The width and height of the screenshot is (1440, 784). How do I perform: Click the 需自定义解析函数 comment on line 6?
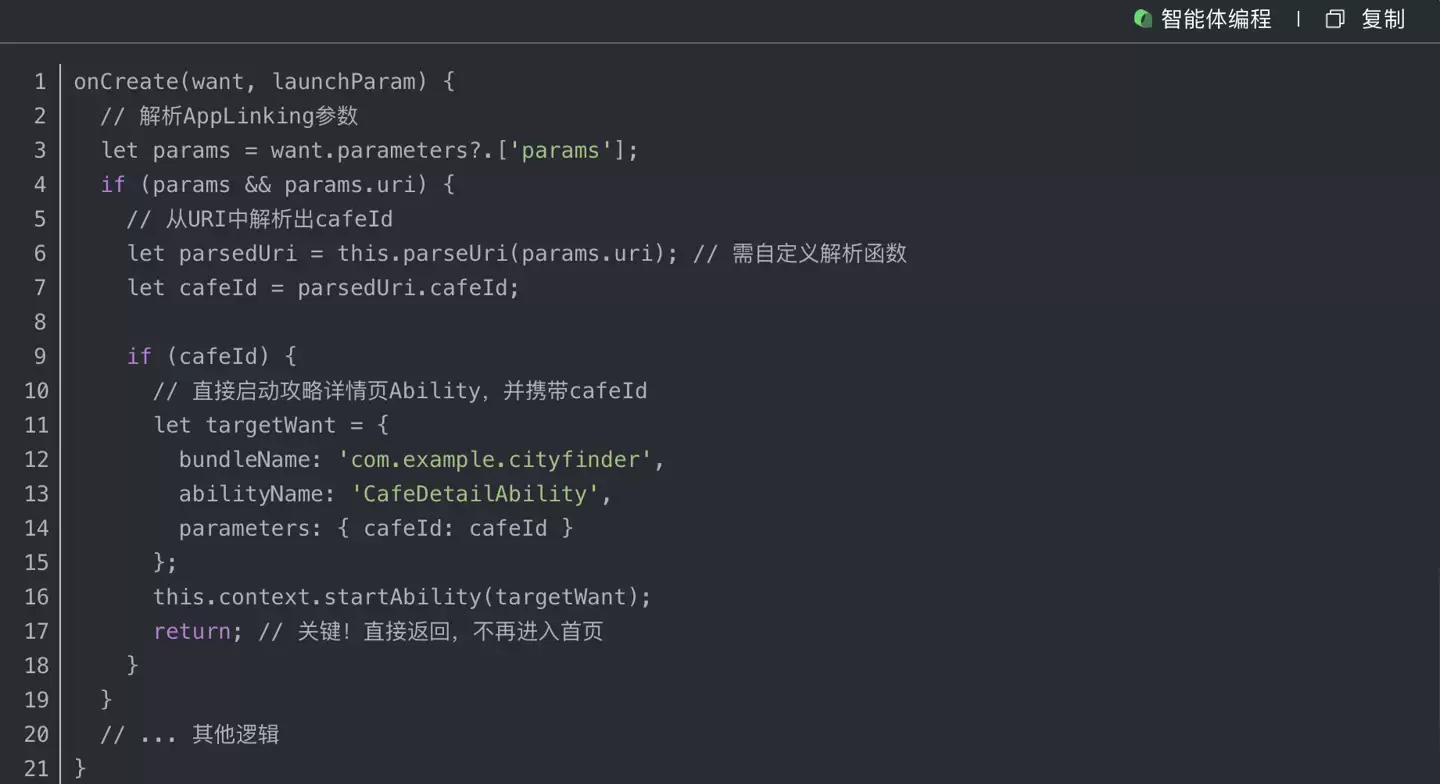[818, 254]
